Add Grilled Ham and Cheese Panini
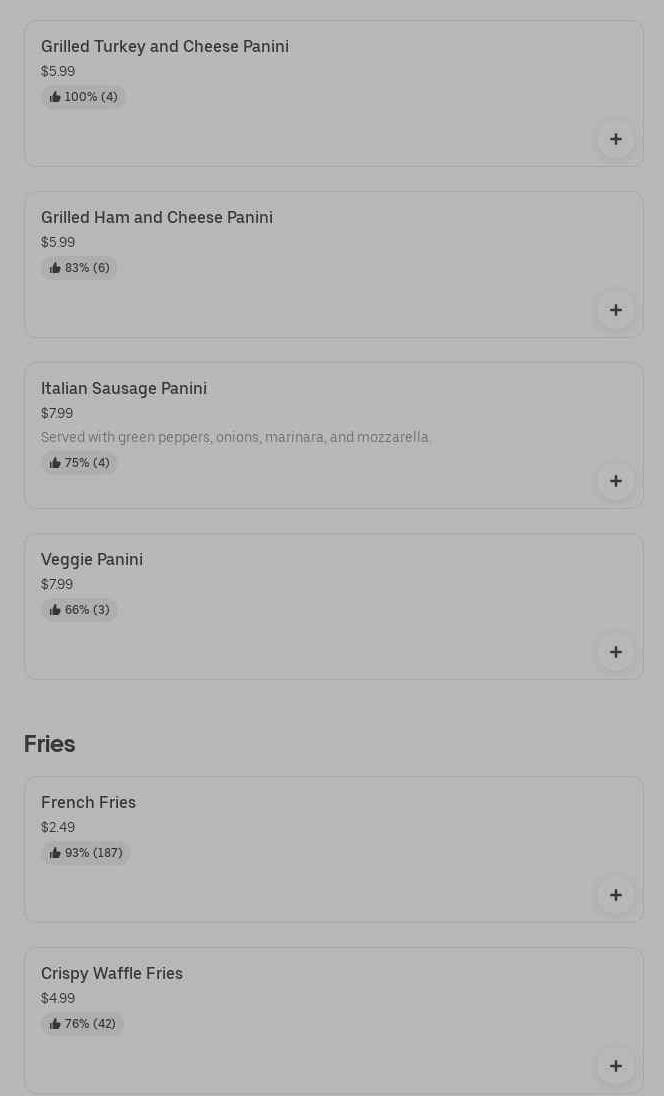This screenshot has width=664, height=1096. 615,310
